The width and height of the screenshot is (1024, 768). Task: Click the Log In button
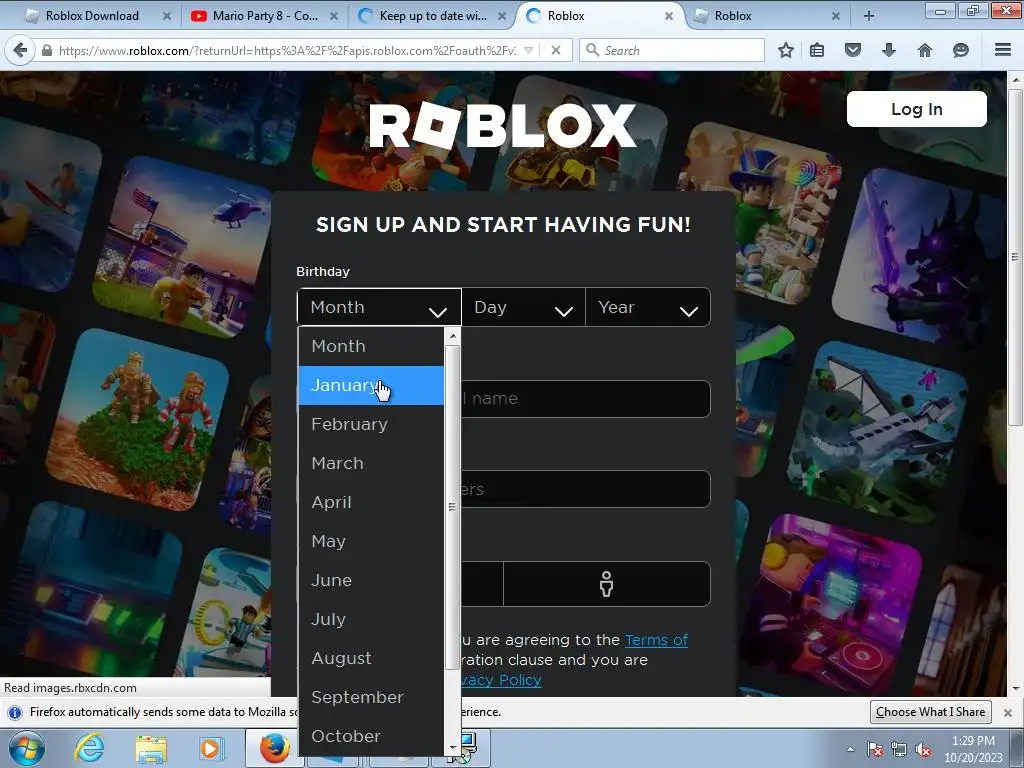pyautogui.click(x=916, y=109)
